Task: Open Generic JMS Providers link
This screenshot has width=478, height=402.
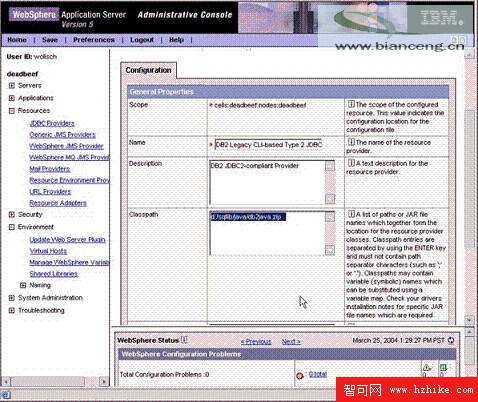Action: pos(62,135)
